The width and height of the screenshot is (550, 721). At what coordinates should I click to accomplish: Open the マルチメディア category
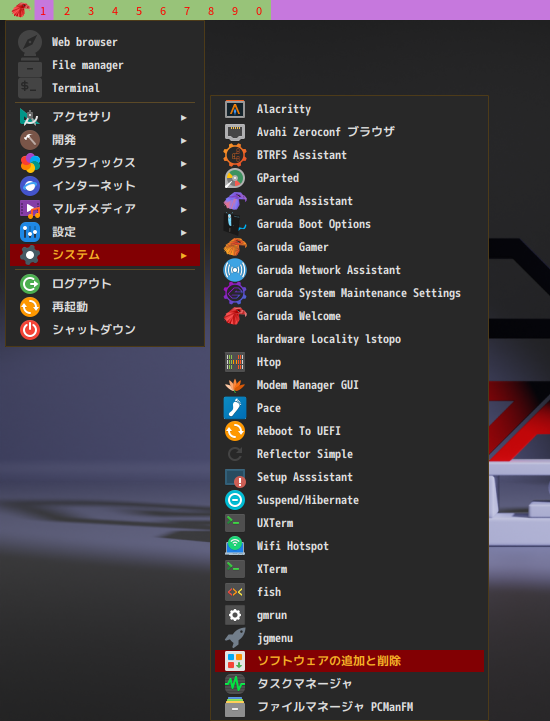pos(105,209)
